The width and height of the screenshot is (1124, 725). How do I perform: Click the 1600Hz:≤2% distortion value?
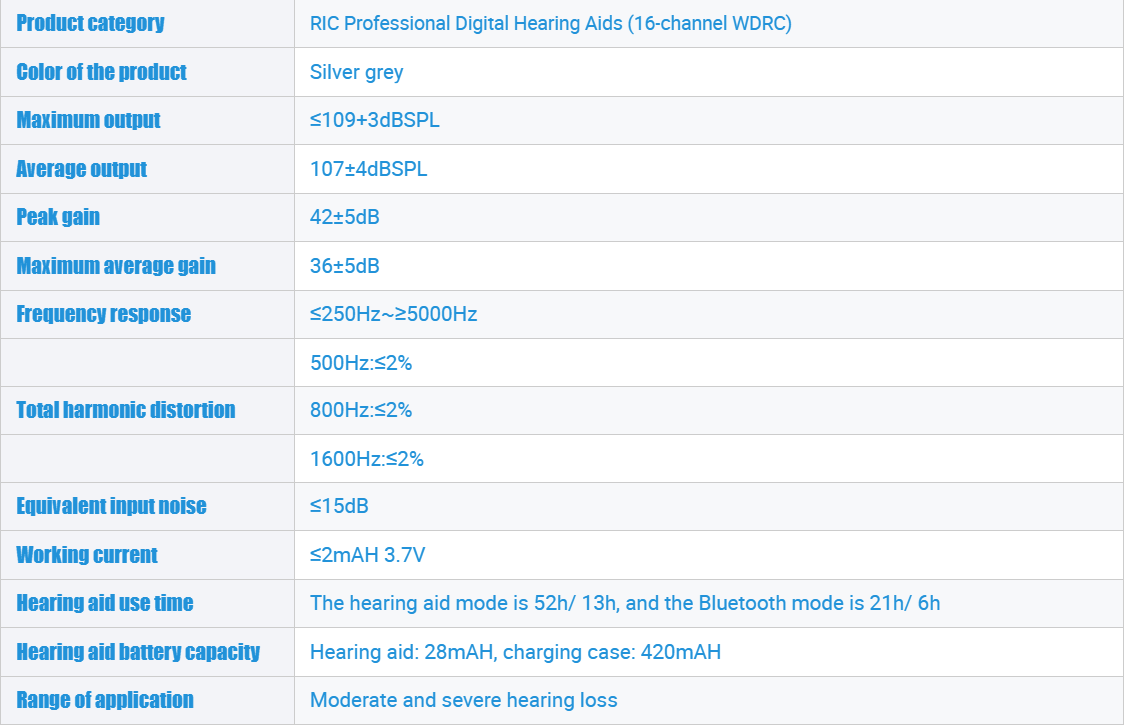click(366, 459)
